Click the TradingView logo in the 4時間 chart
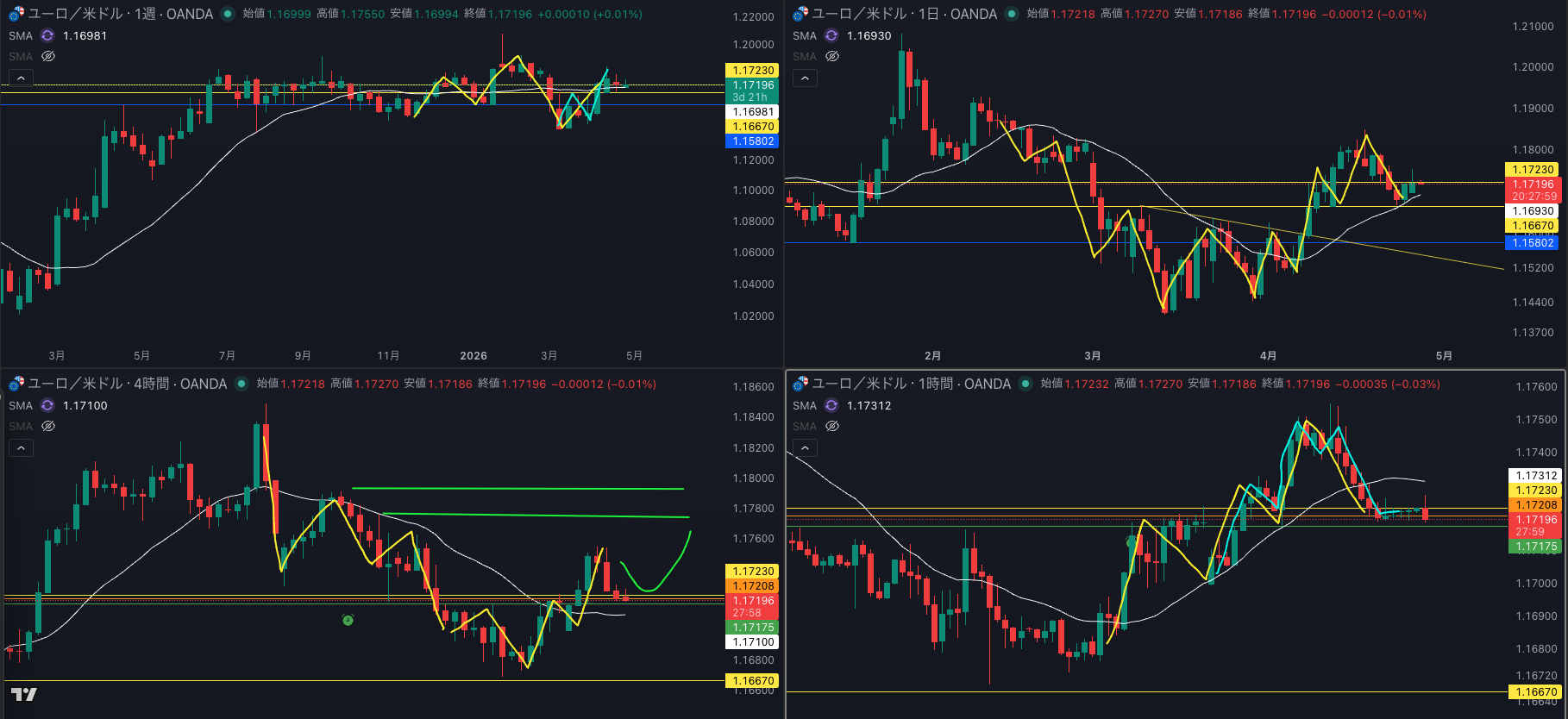 pos(23,694)
